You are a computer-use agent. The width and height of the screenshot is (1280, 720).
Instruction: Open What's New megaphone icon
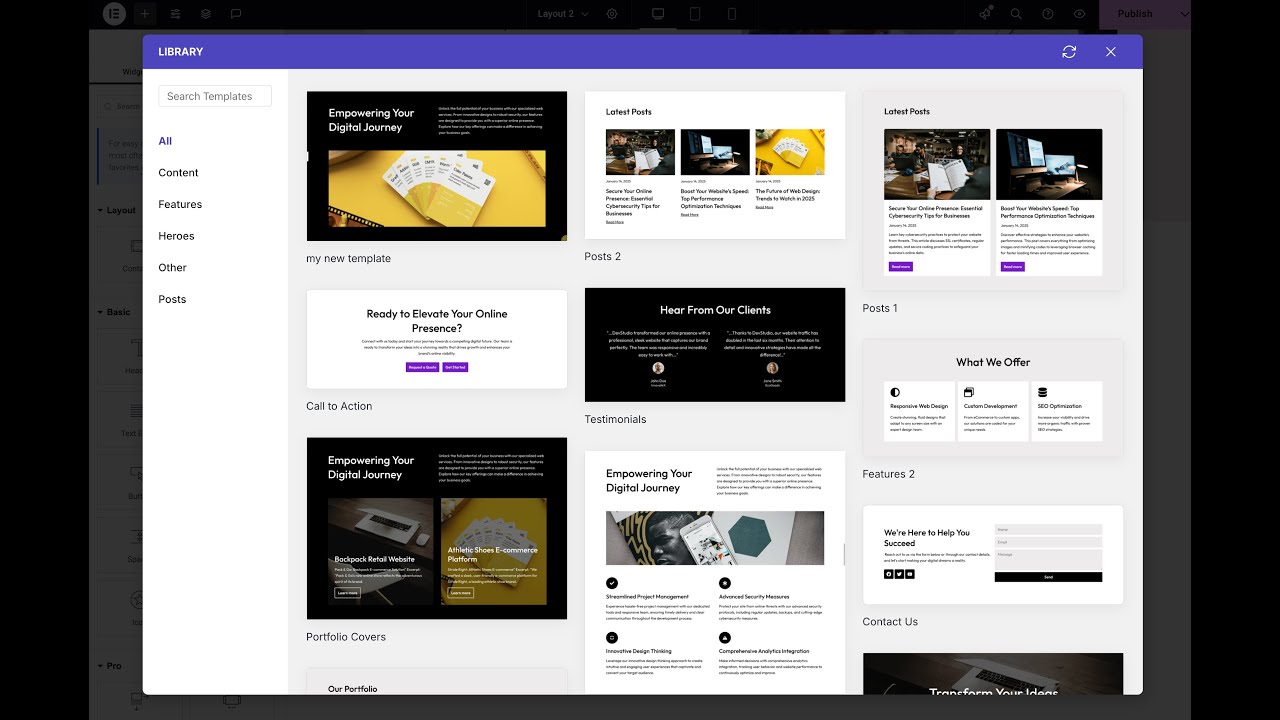[985, 14]
